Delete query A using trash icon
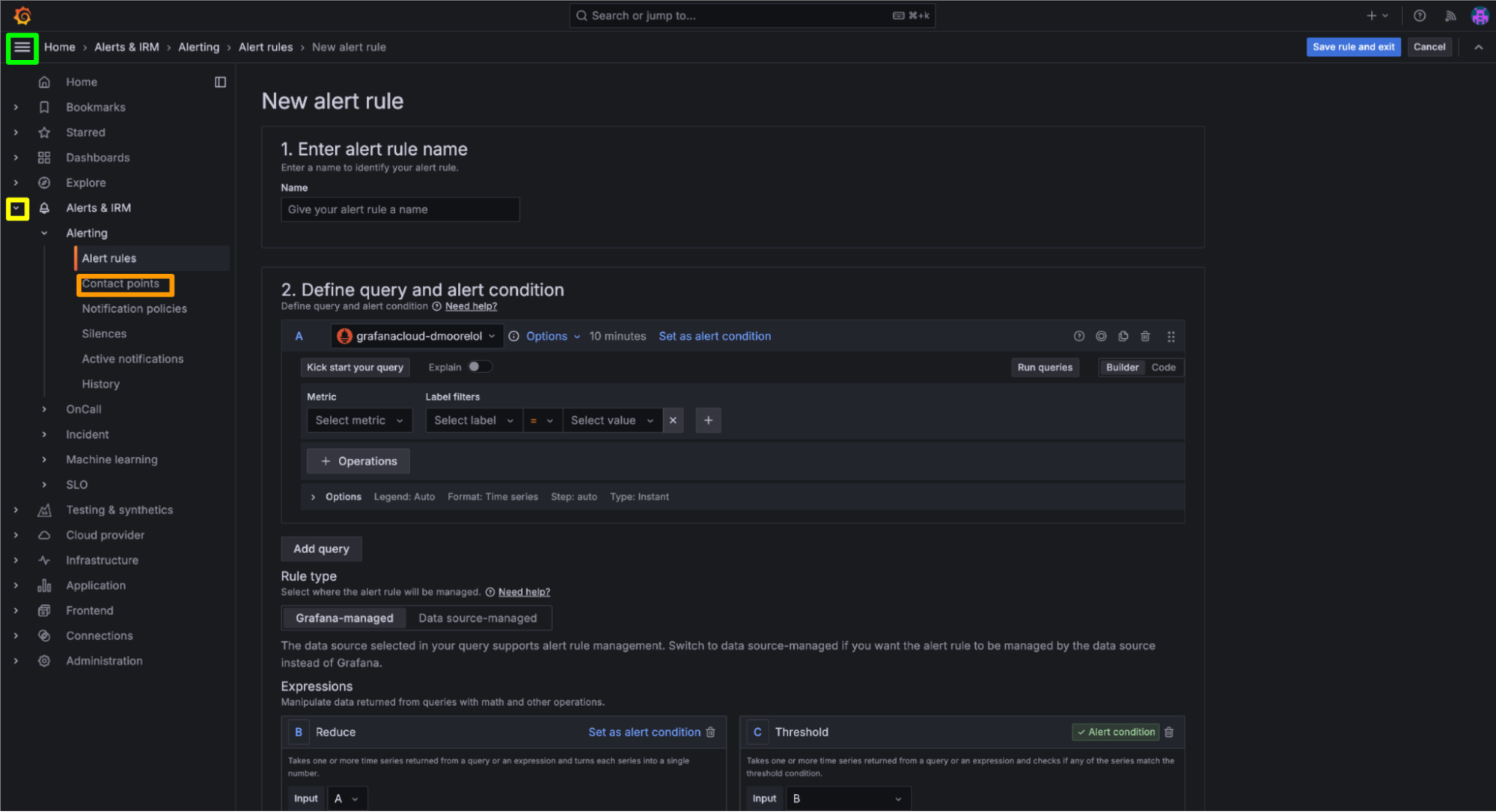Screen dimensions: 1496x812 click(1144, 337)
